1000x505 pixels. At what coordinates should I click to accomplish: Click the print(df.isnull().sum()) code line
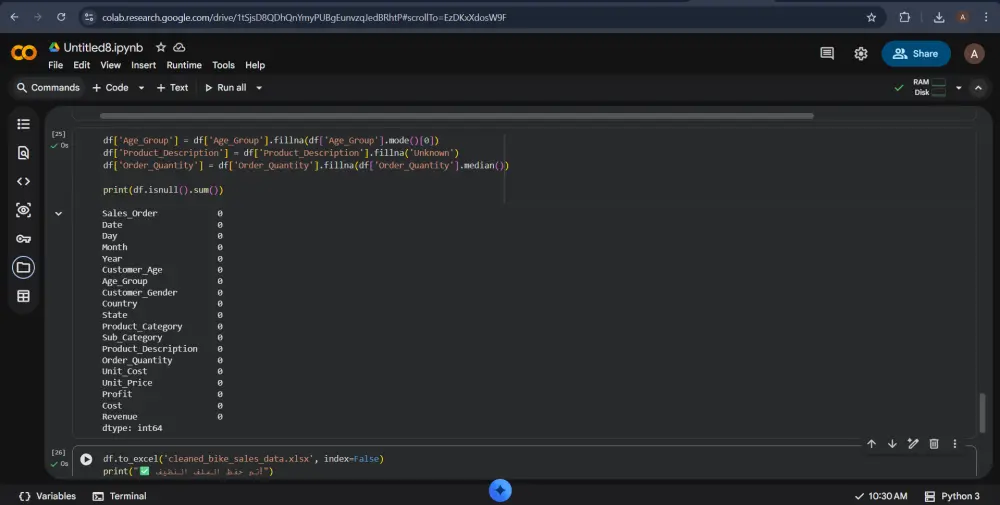coord(163,190)
